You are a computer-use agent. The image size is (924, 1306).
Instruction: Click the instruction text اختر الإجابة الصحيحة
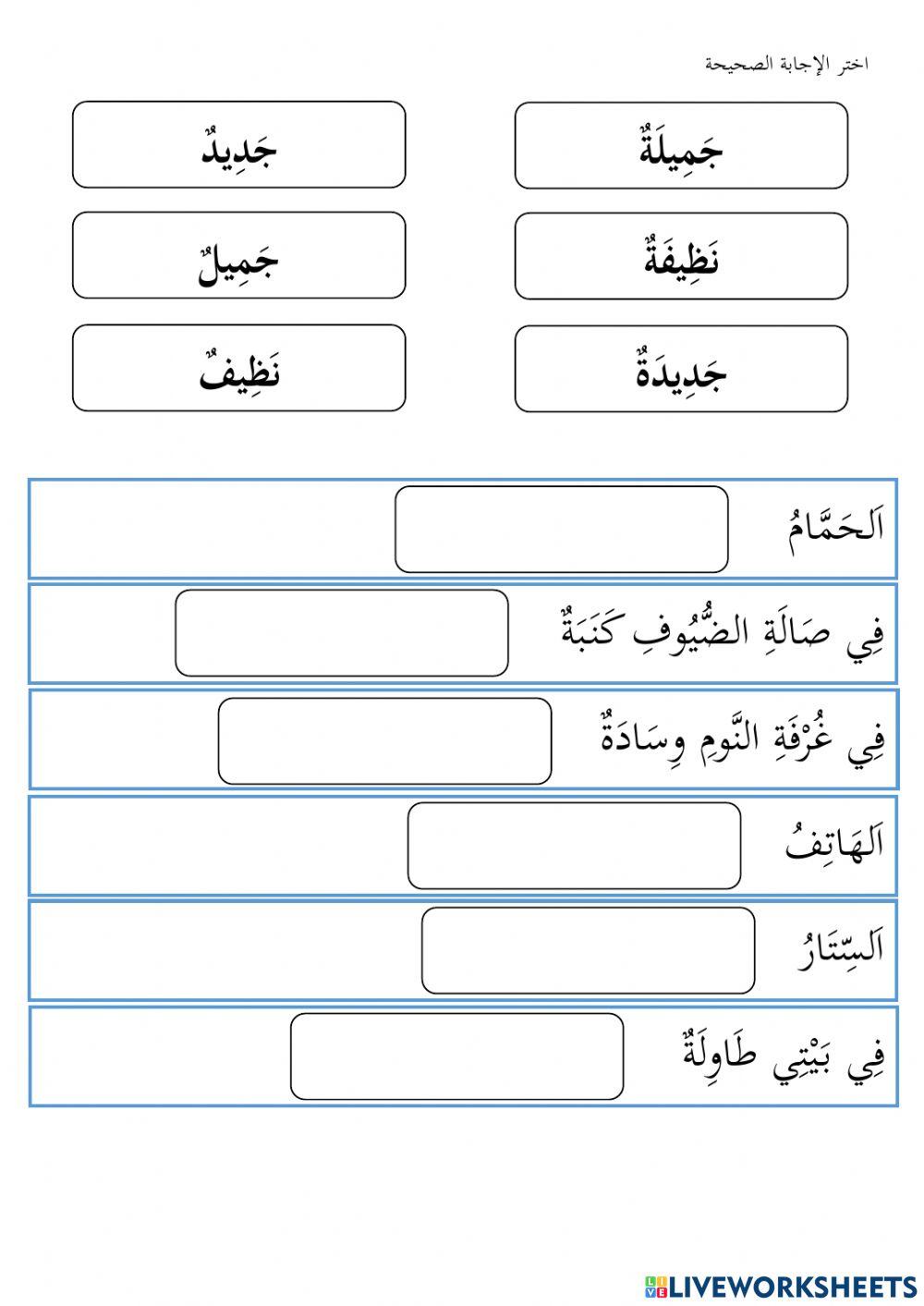(x=786, y=65)
